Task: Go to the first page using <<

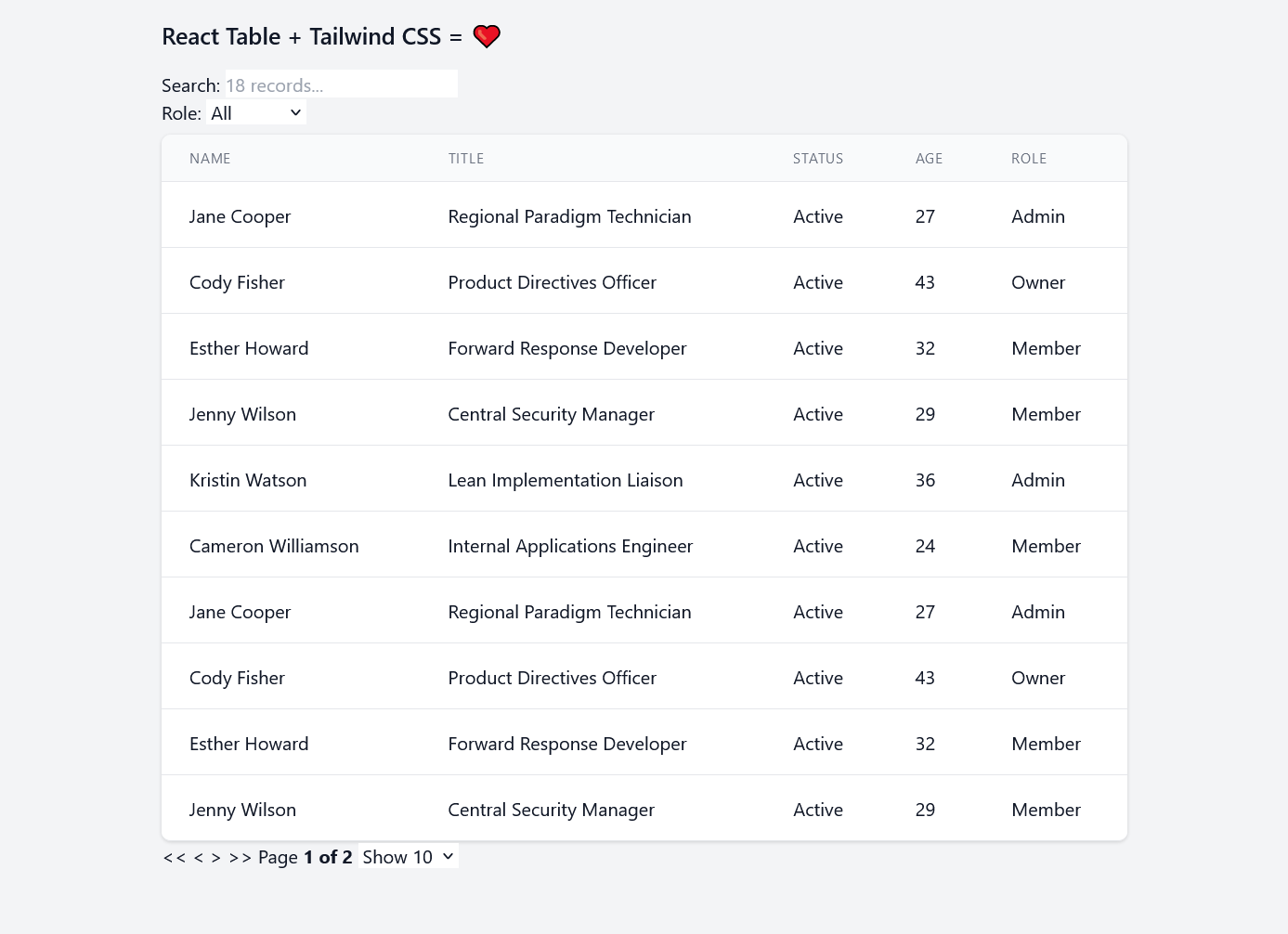Action: [176, 857]
